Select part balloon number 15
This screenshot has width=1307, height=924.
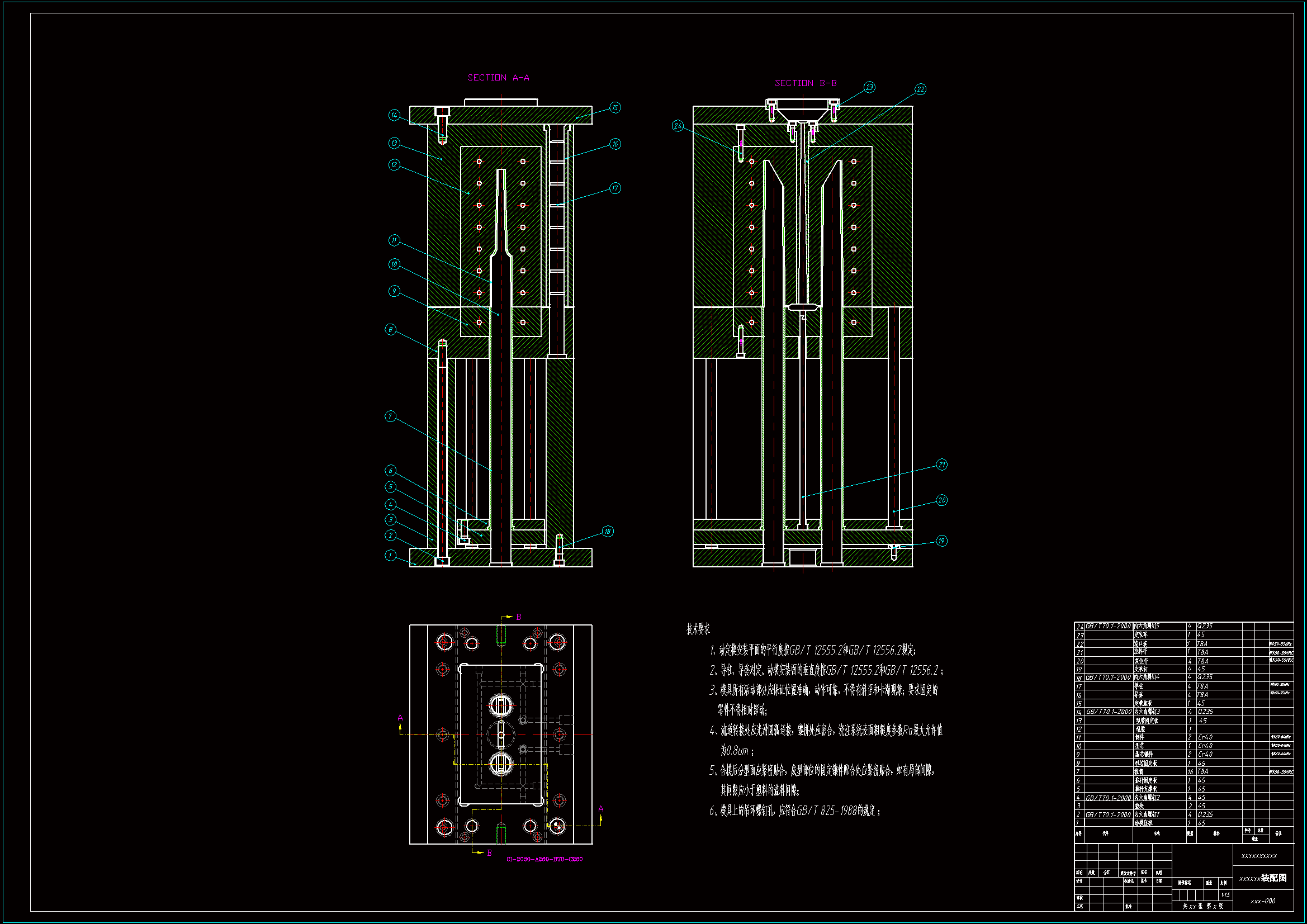click(x=615, y=107)
